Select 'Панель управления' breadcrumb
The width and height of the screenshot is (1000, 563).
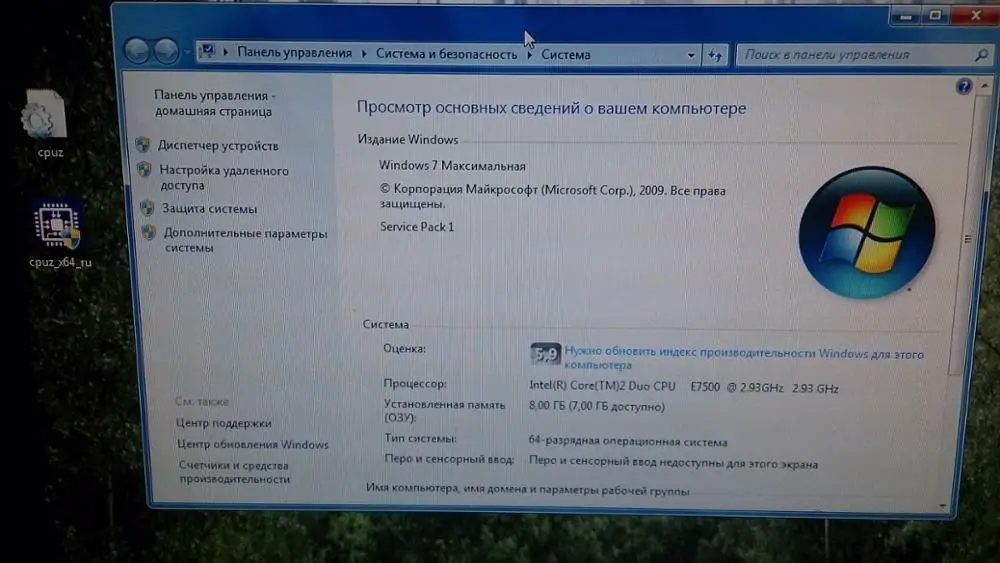coord(295,53)
